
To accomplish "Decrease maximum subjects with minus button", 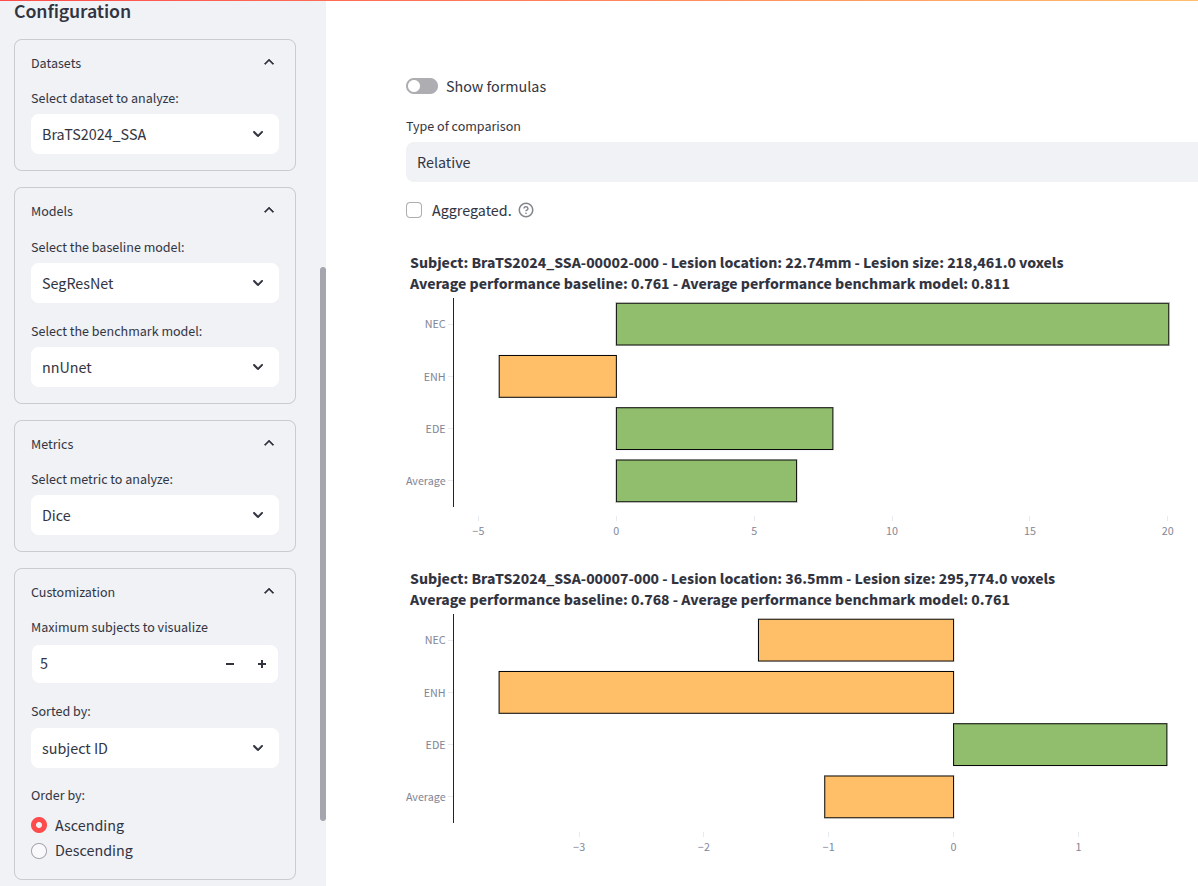I will click(230, 664).
